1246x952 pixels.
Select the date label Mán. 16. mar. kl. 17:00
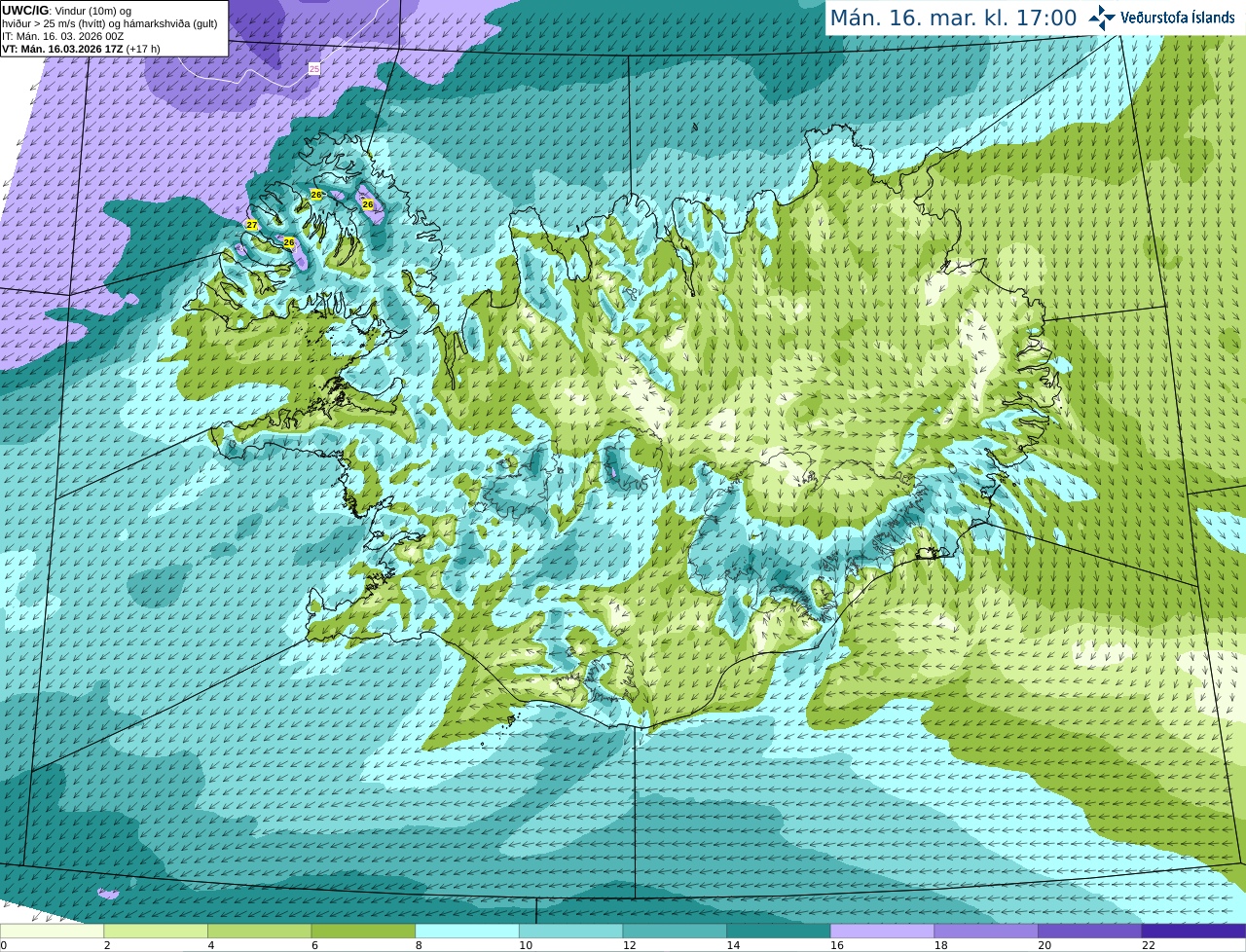[x=953, y=18]
